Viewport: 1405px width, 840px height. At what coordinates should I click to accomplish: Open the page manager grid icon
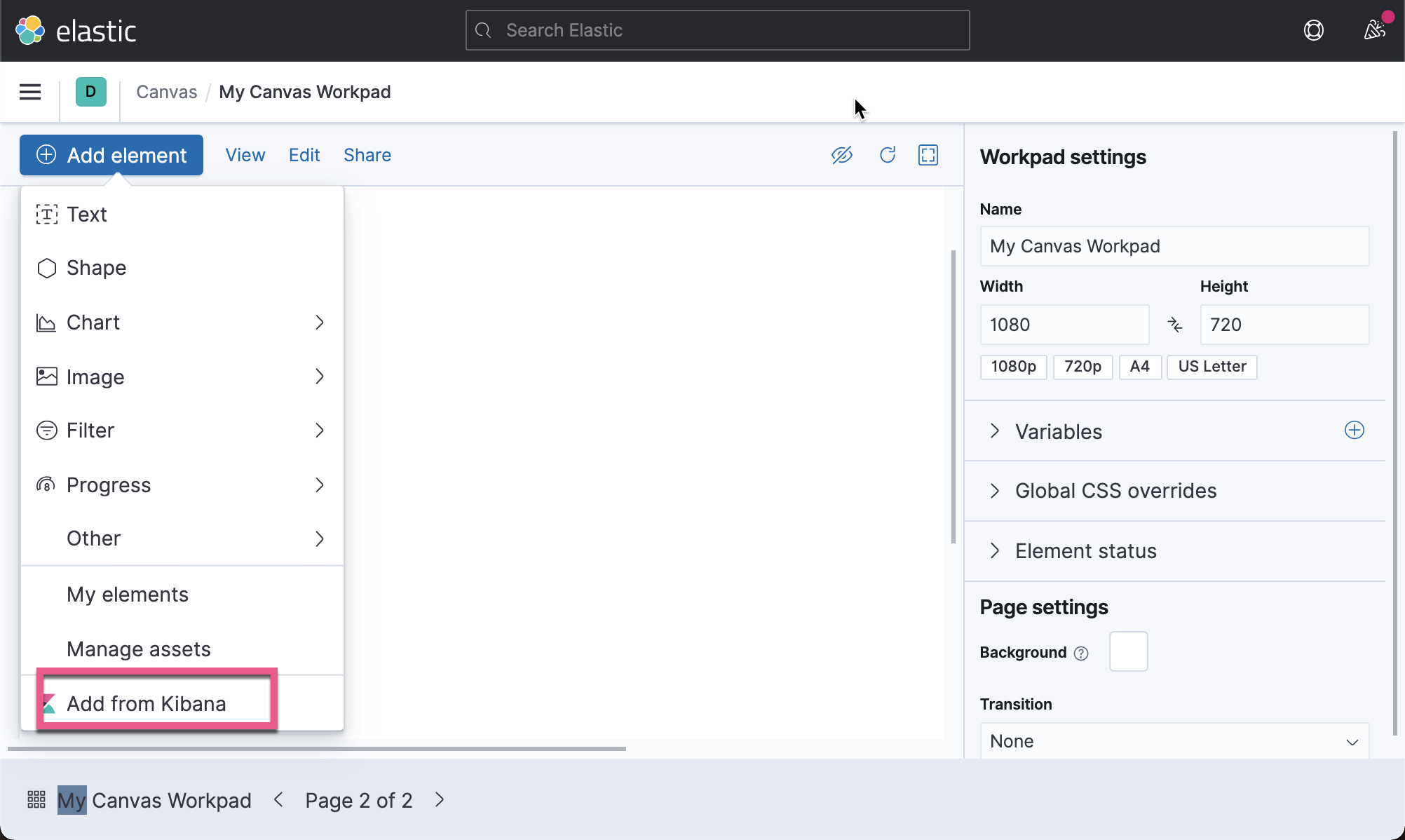pos(36,799)
